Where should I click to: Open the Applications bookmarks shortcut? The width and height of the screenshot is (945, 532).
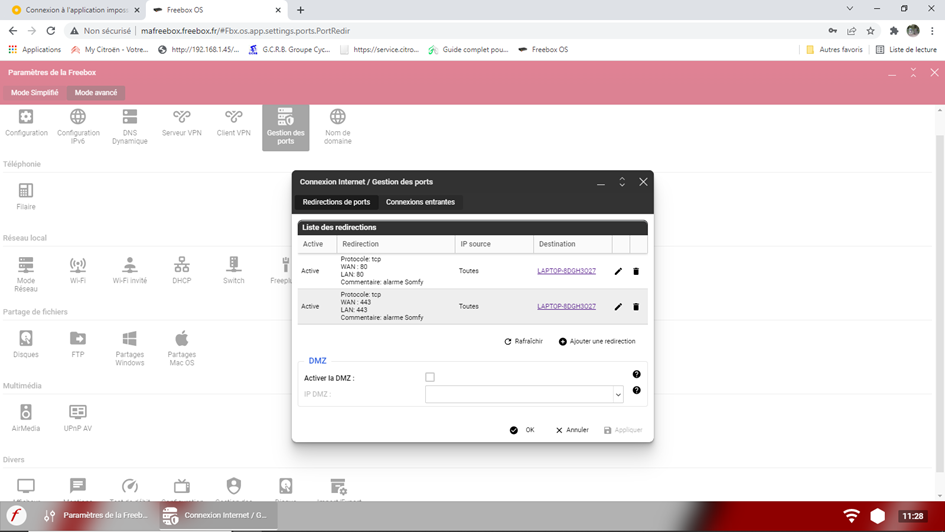[35, 49]
